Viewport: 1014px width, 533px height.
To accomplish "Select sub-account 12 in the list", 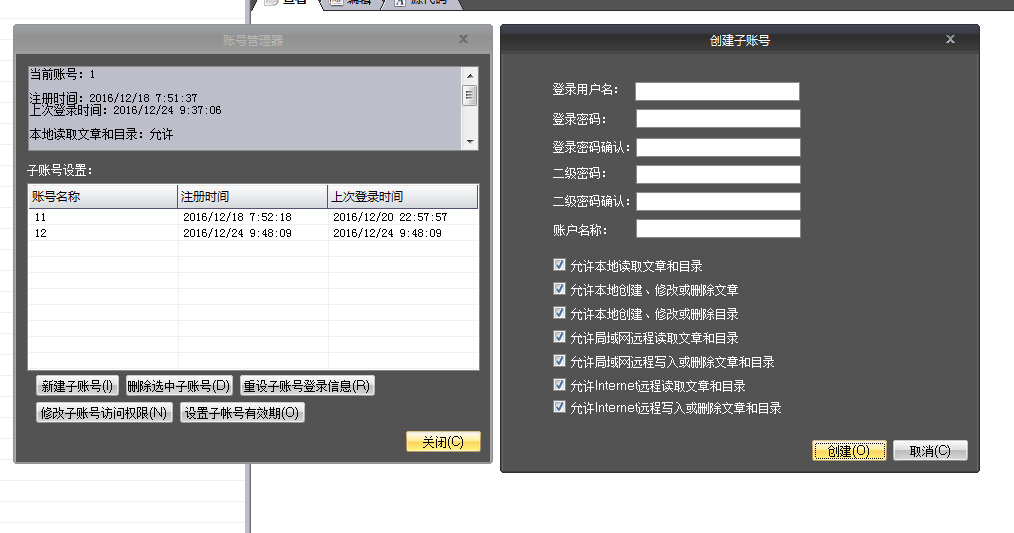I will tap(40, 233).
